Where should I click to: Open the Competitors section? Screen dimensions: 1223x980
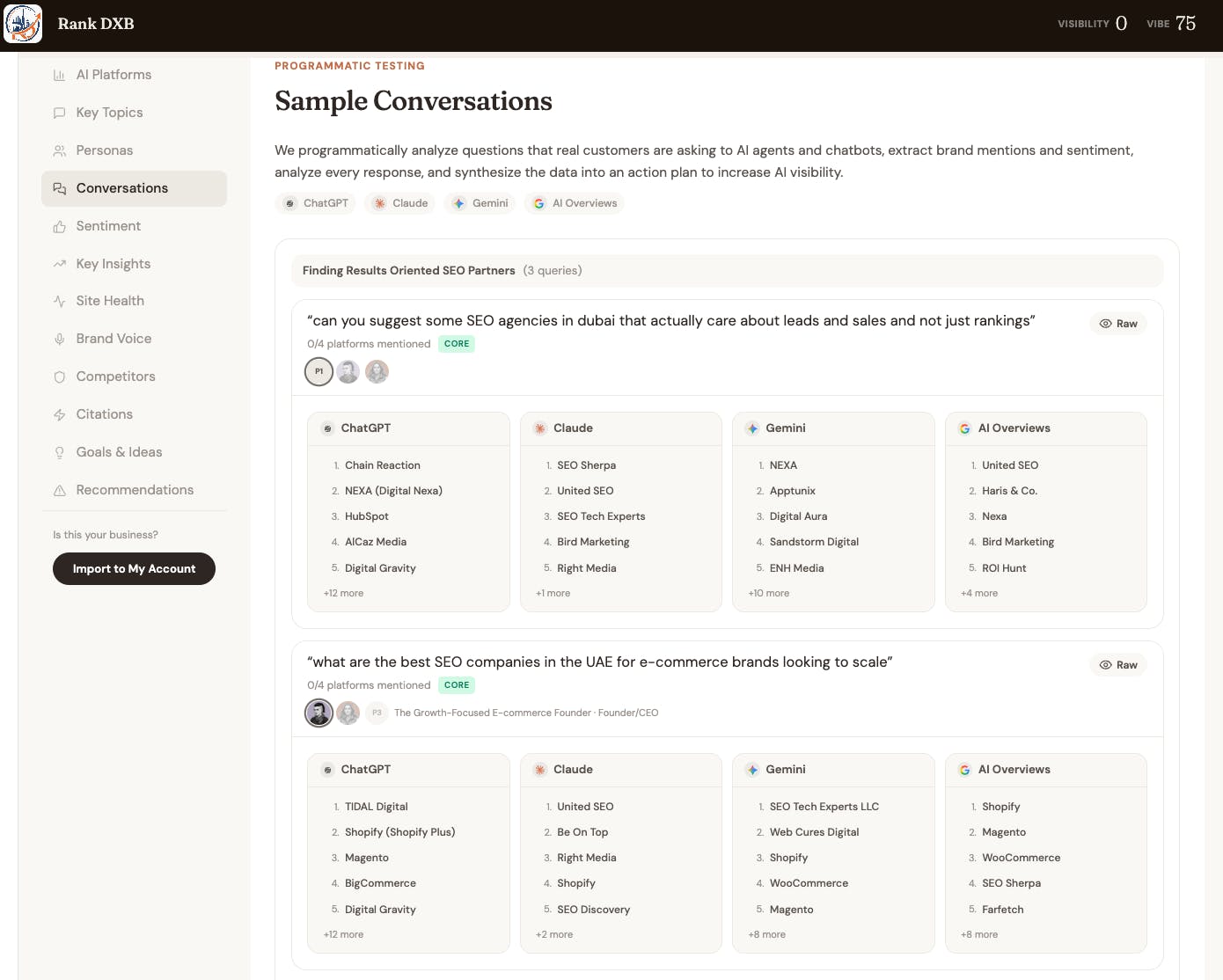point(134,377)
